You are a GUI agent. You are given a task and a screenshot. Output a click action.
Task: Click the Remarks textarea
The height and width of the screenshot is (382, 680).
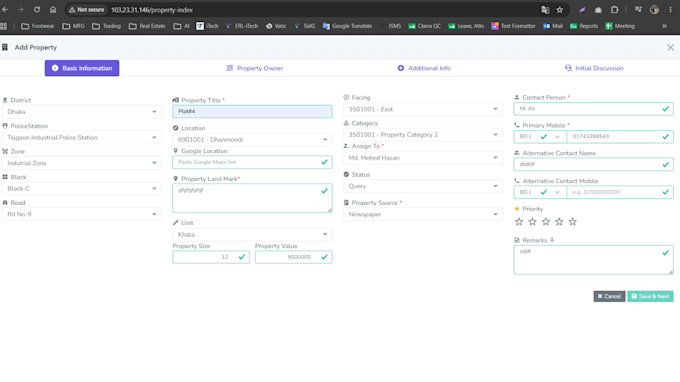click(x=593, y=260)
